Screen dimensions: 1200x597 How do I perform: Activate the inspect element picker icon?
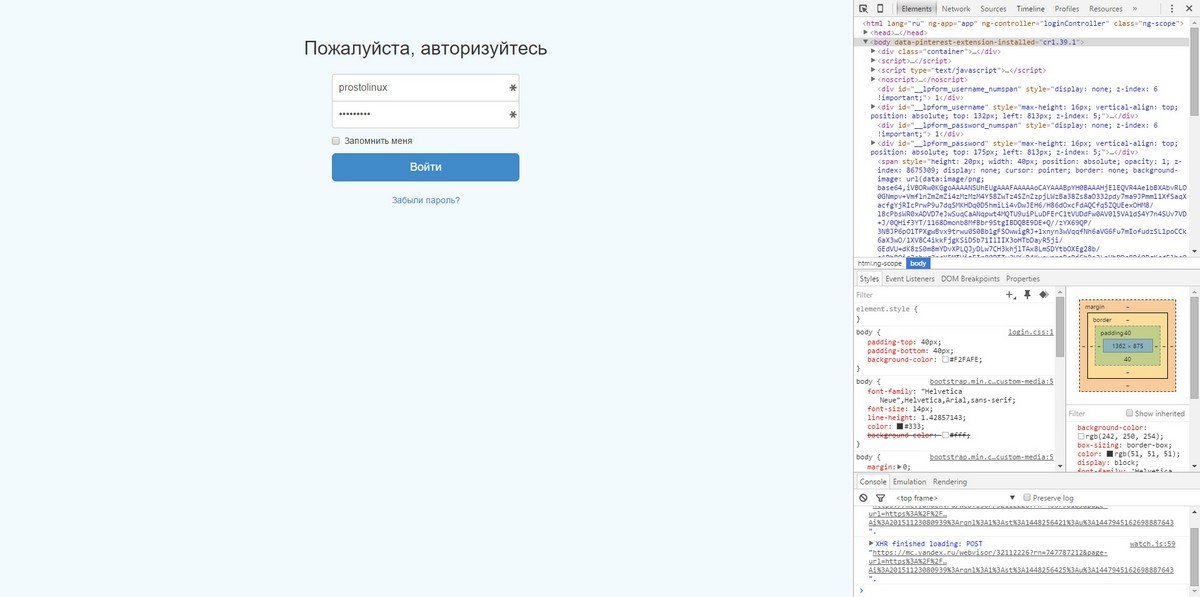[x=863, y=8]
